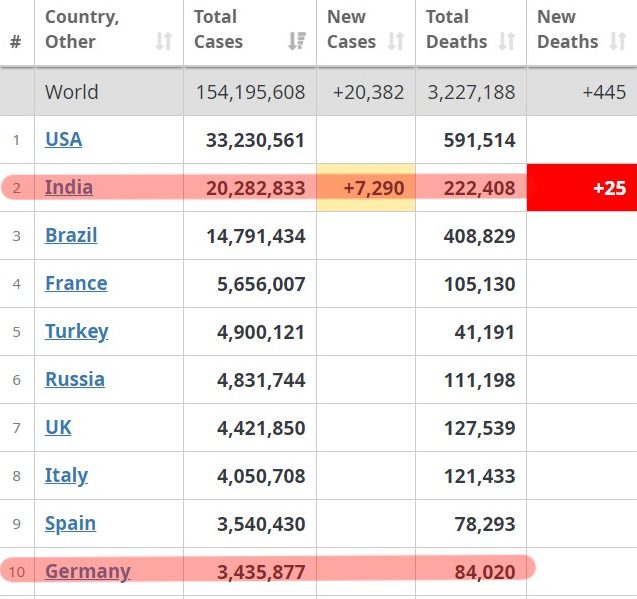Open the France country link
Viewport: 637px width, 599px height.
[x=76, y=283]
